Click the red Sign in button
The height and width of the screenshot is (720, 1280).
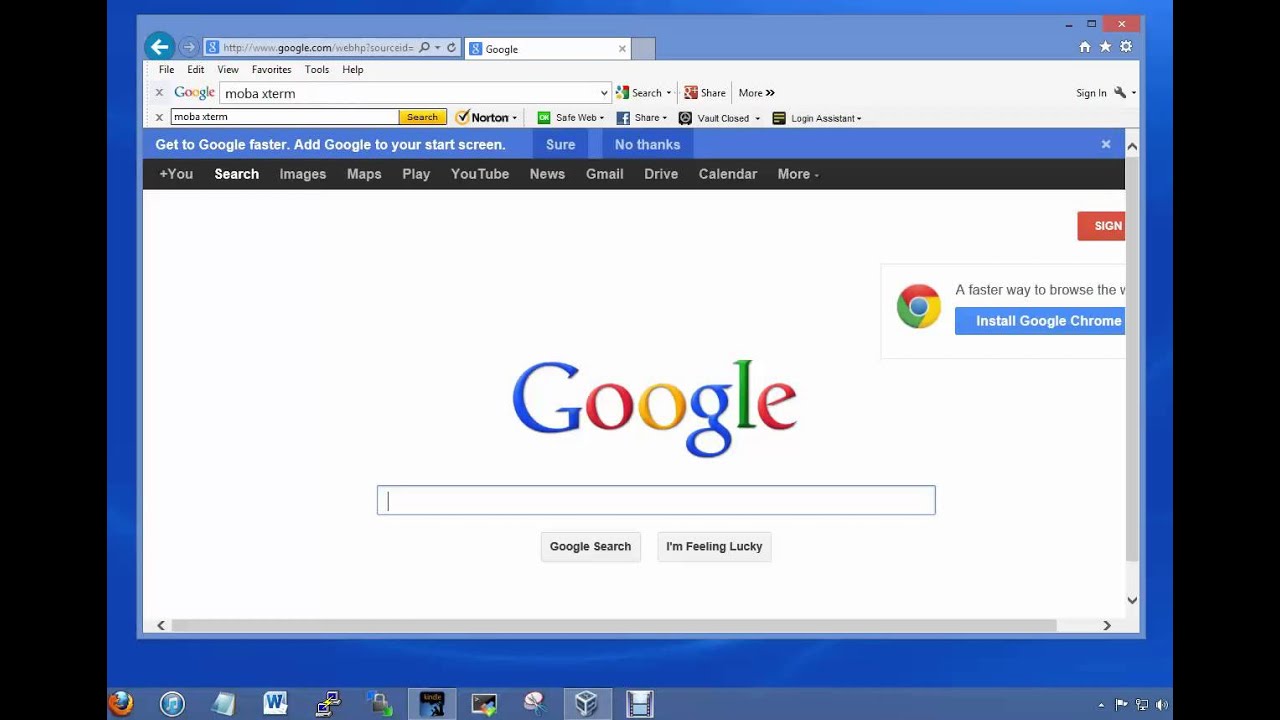(1101, 226)
